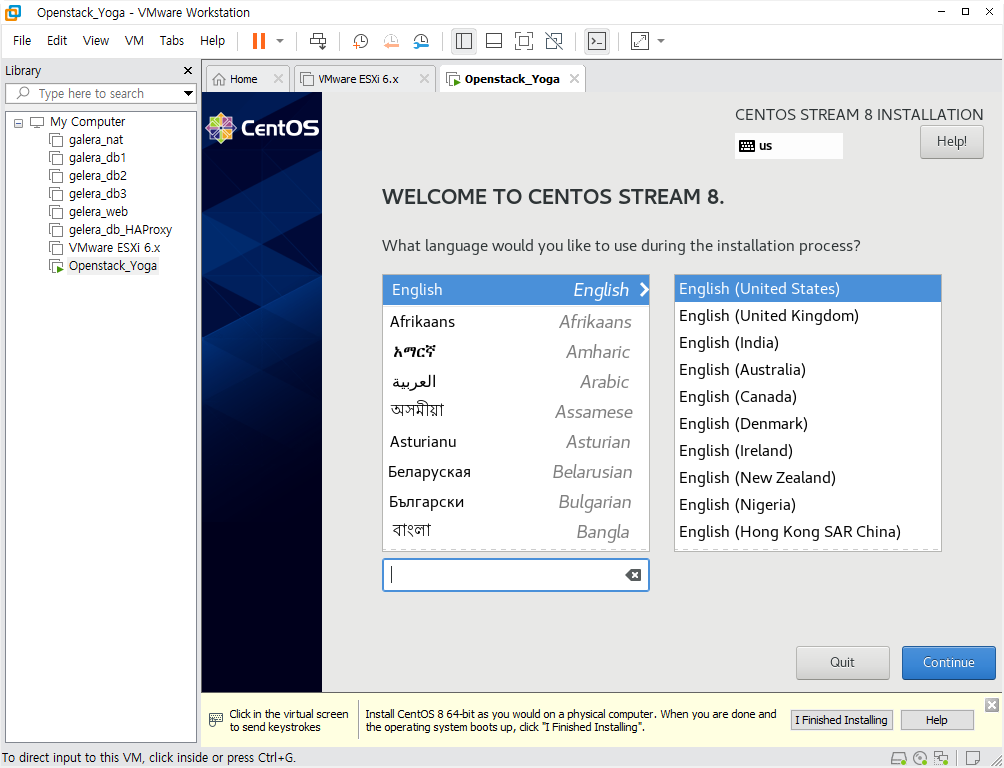This screenshot has height=768, width=1004.
Task: Switch to the Home tab
Action: click(x=243, y=79)
